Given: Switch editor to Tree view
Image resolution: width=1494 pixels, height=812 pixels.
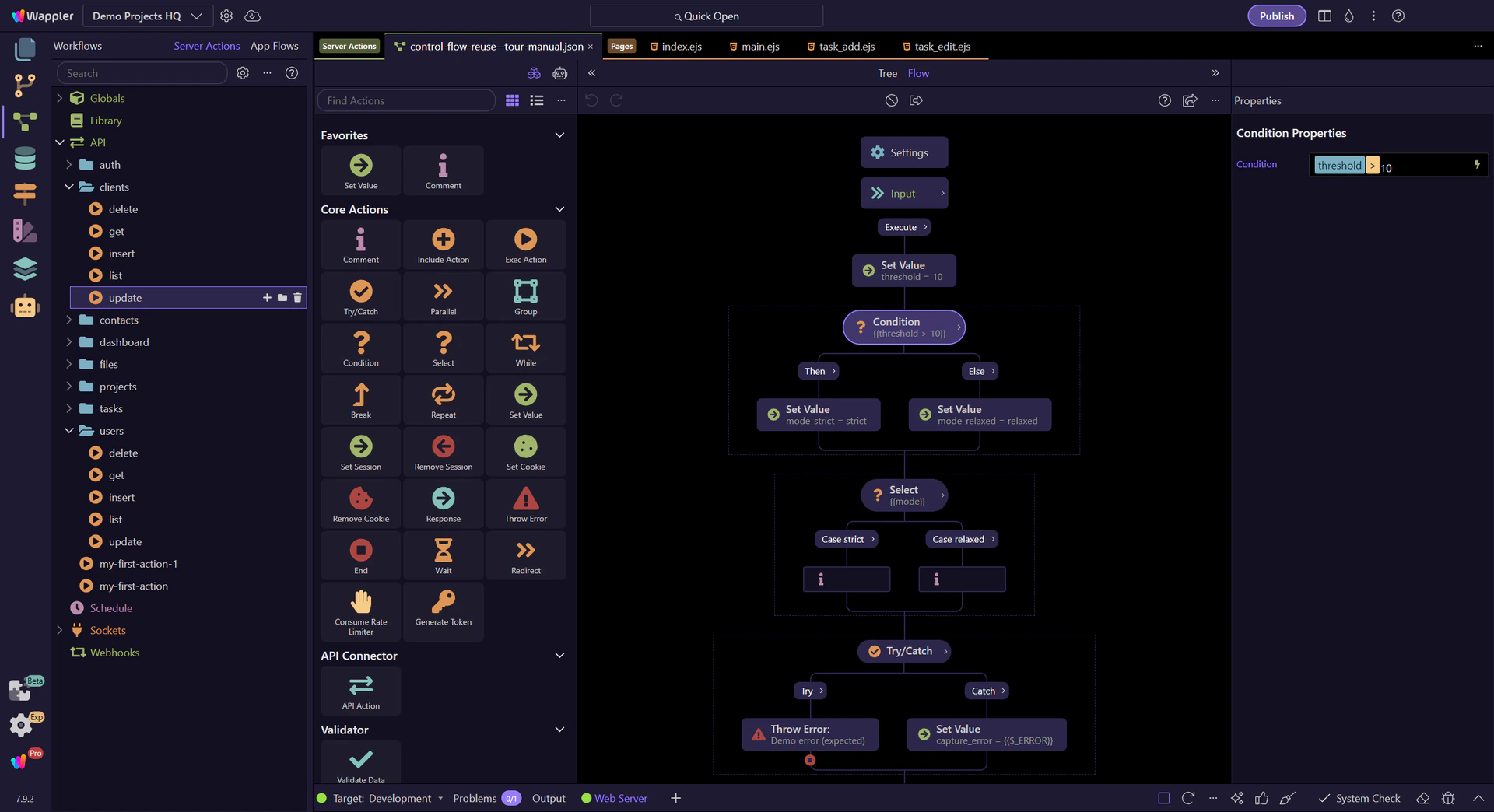Looking at the screenshot, I should [888, 73].
